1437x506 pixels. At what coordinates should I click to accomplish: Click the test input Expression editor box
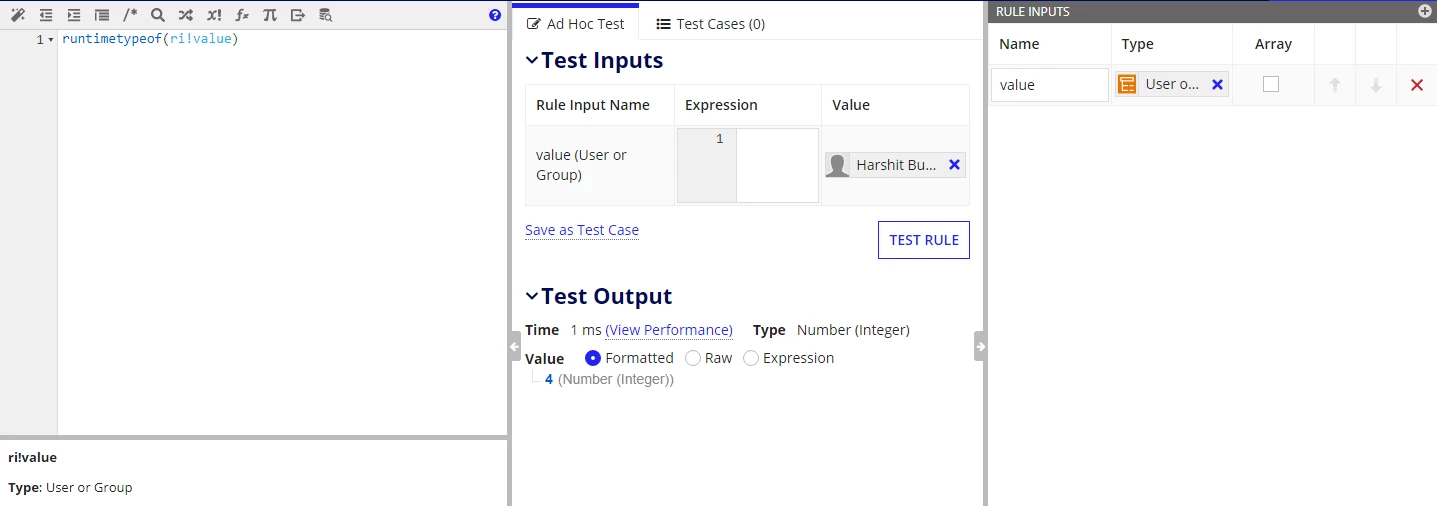click(x=748, y=165)
